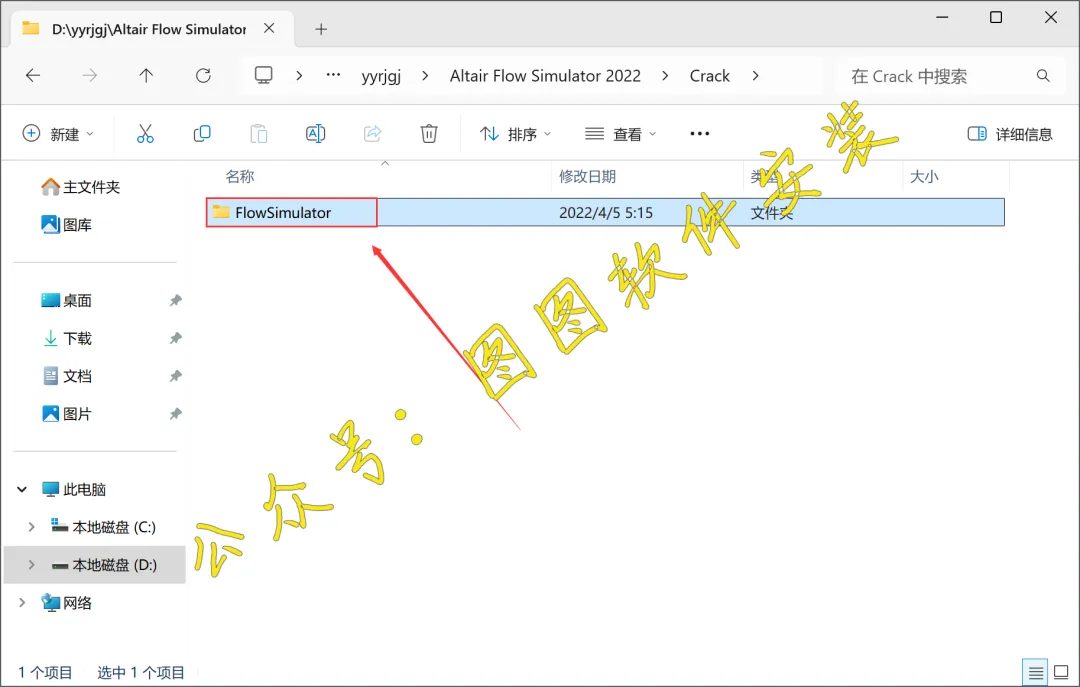
Task: Open the 新建 (New) dropdown
Action: (59, 134)
